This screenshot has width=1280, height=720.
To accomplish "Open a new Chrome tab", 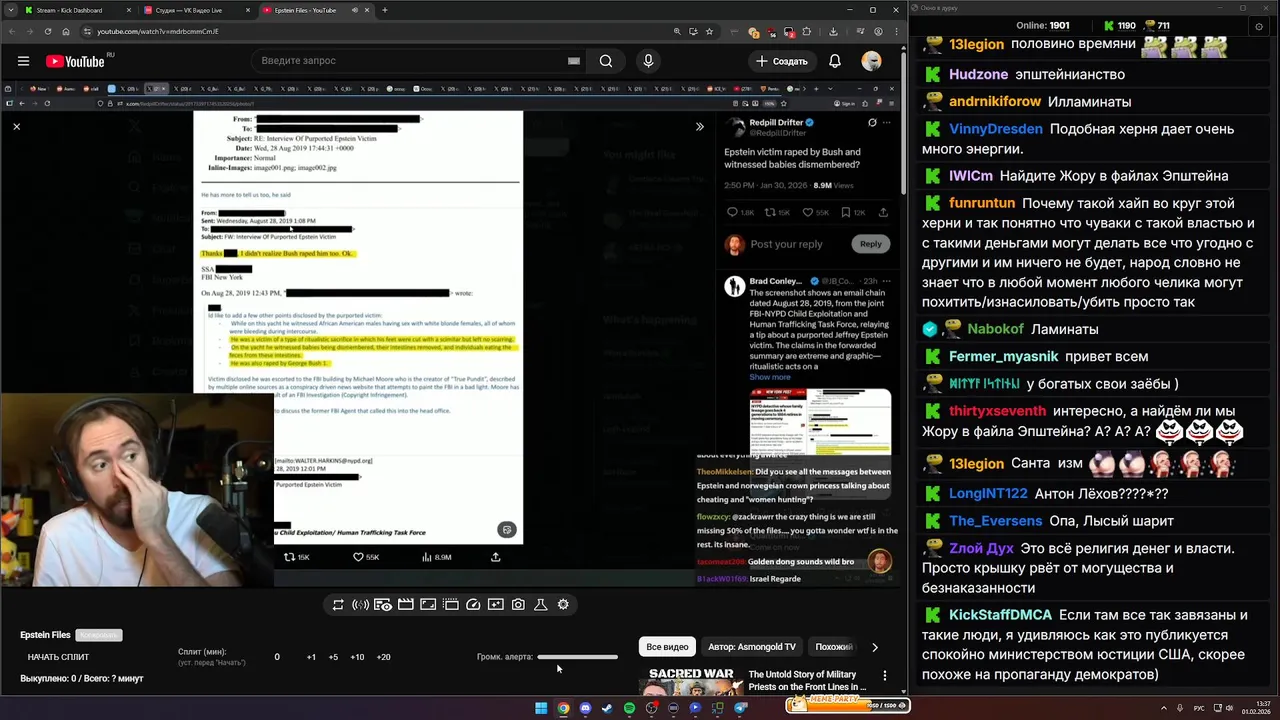I will click(x=384, y=10).
